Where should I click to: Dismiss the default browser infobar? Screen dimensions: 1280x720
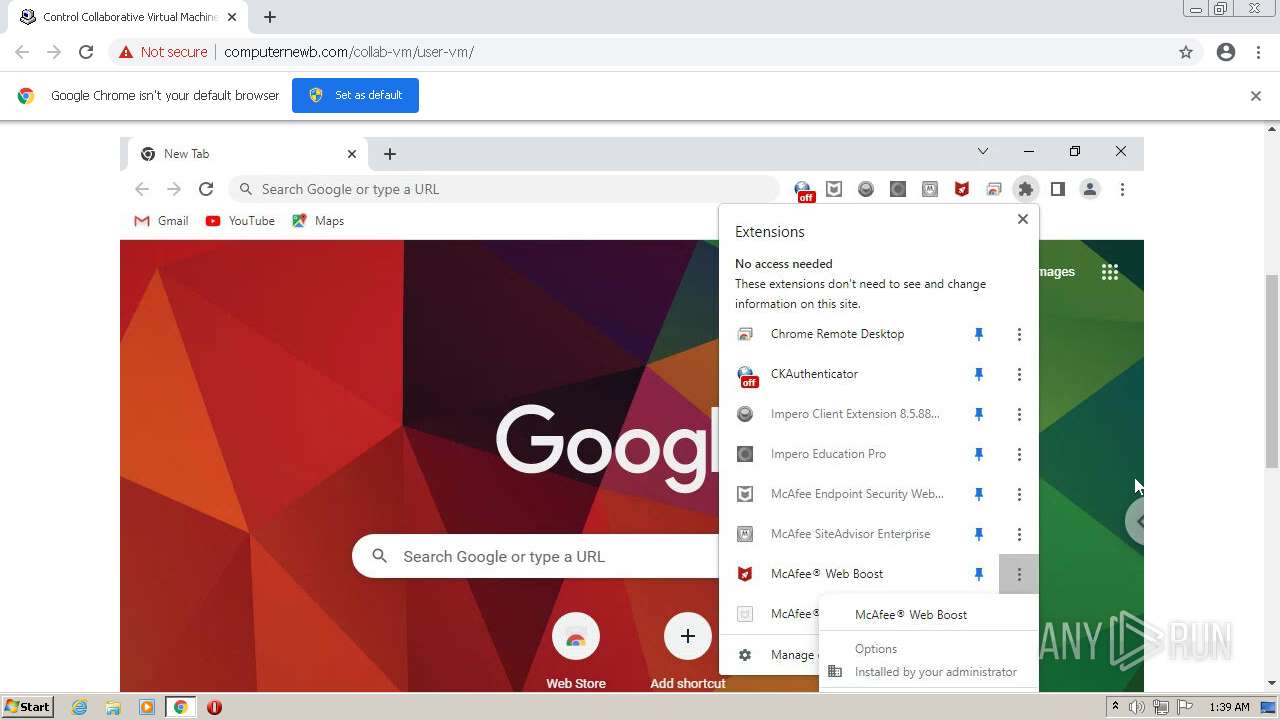point(1256,96)
